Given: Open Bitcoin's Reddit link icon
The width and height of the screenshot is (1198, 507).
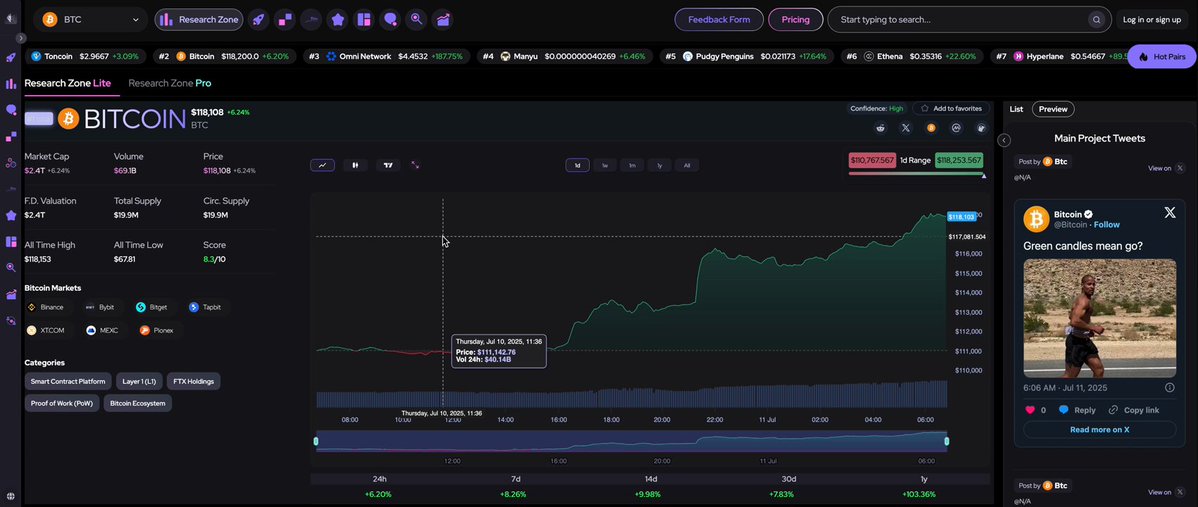Looking at the screenshot, I should pos(881,128).
